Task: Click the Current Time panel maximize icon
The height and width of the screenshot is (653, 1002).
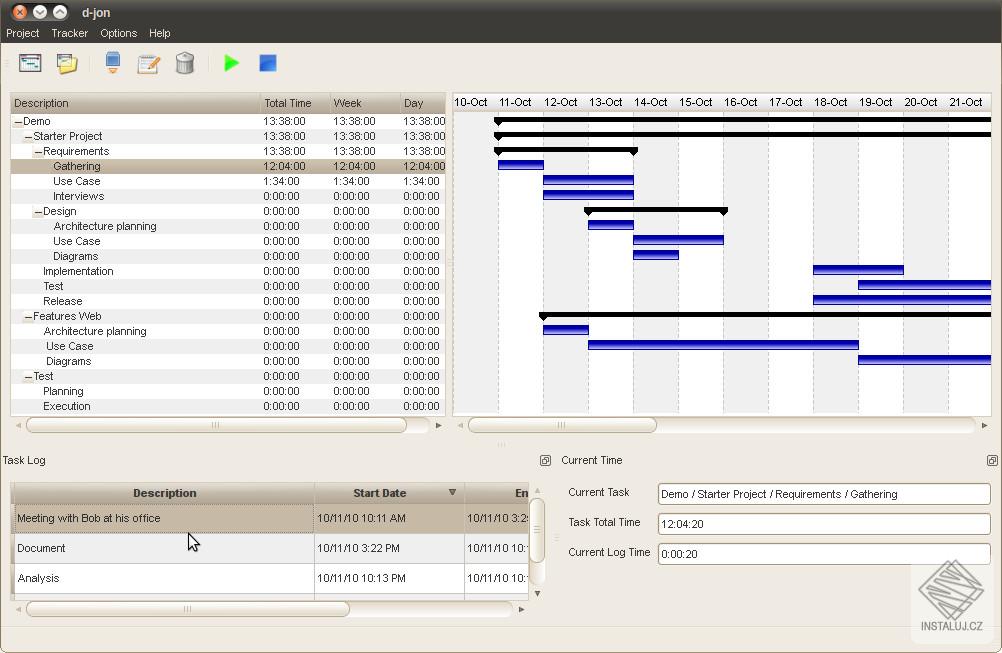Action: coord(992,461)
